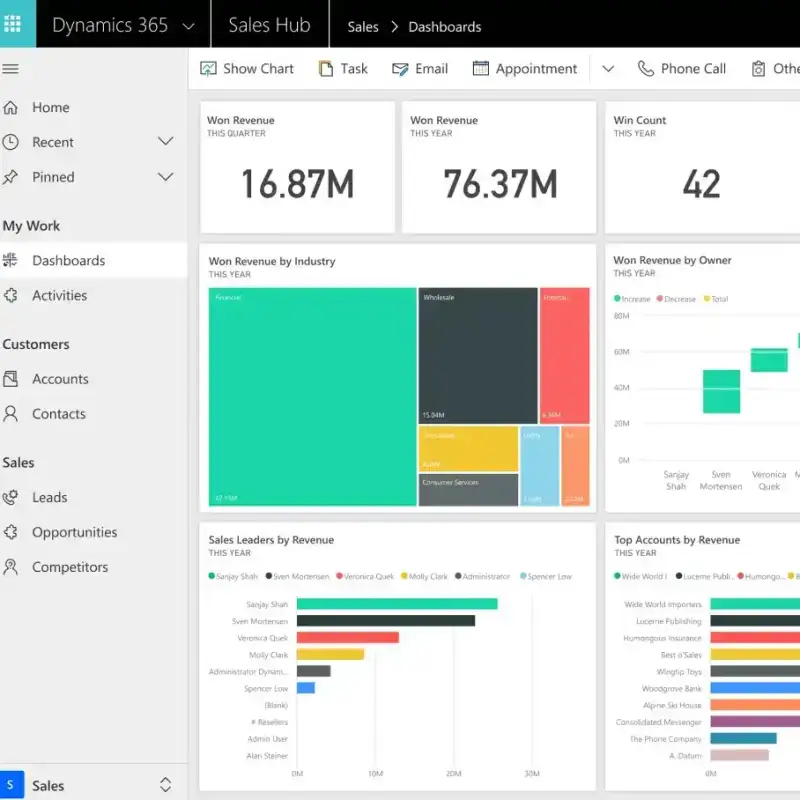Image resolution: width=800 pixels, height=800 pixels.
Task: Open Leads under Sales
Action: (x=93, y=497)
